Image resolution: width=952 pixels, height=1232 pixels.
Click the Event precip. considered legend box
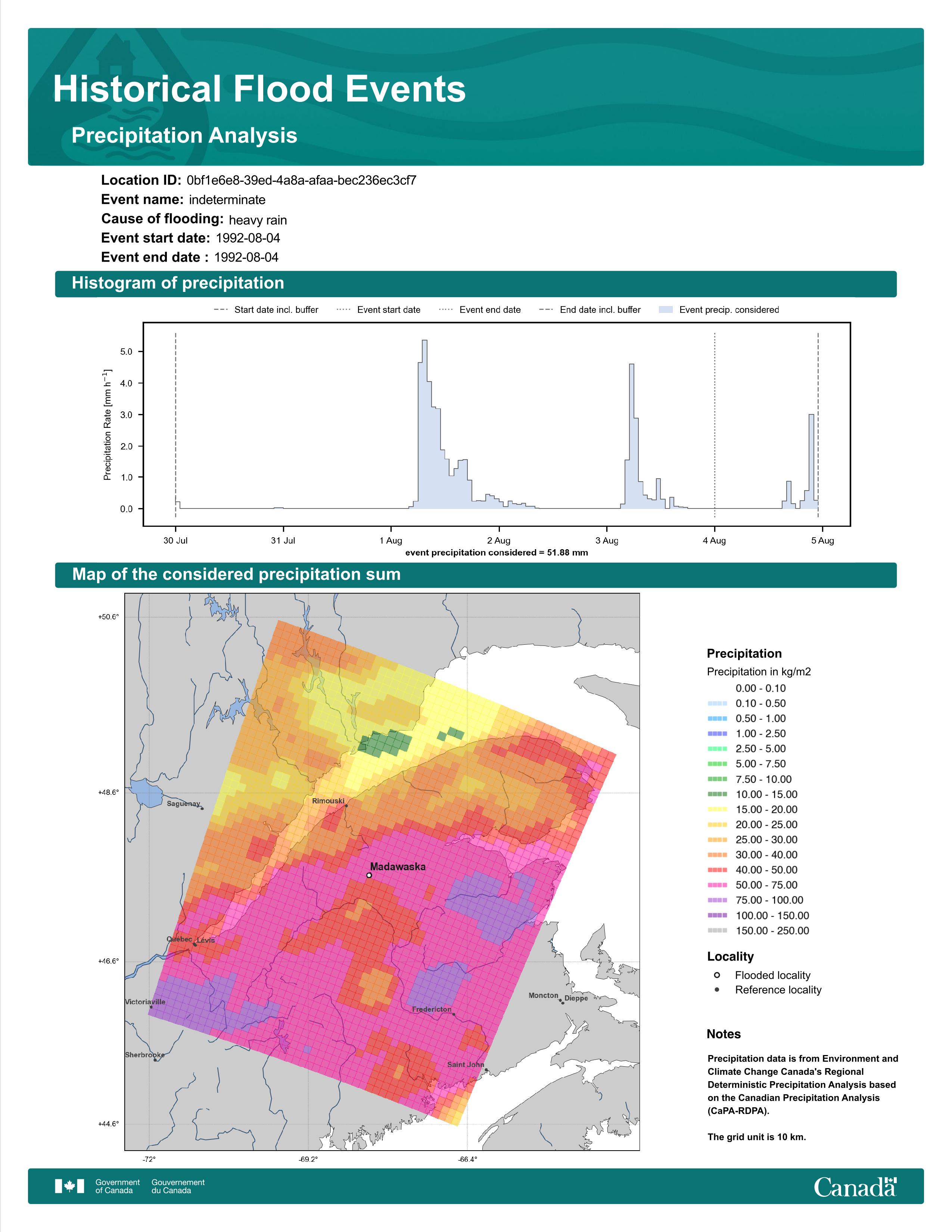(666, 310)
